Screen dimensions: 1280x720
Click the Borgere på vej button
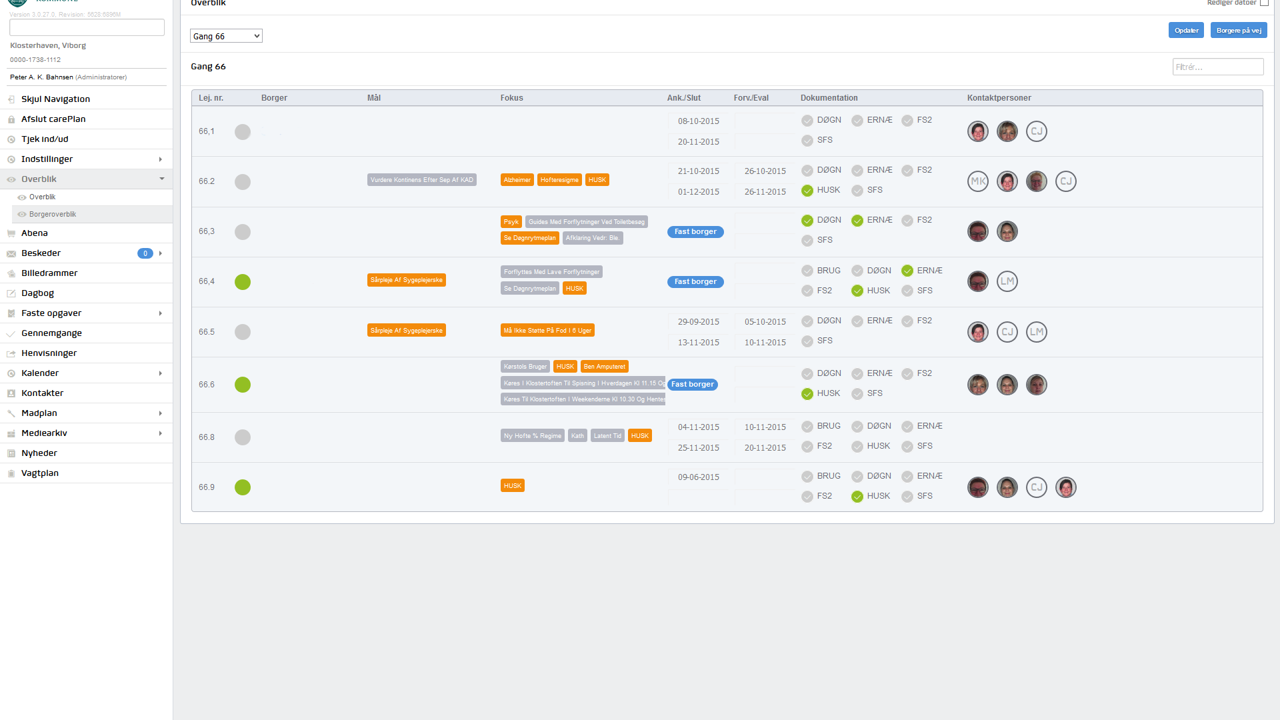[x=1239, y=30]
